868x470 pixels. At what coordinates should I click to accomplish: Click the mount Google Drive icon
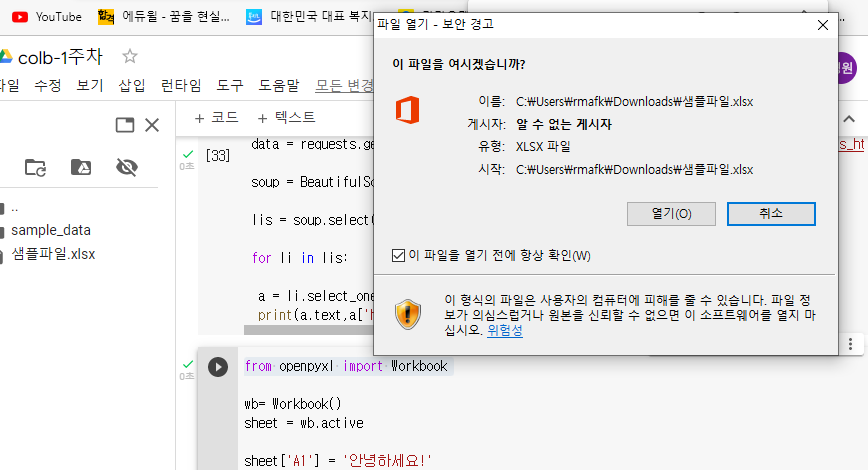81,167
